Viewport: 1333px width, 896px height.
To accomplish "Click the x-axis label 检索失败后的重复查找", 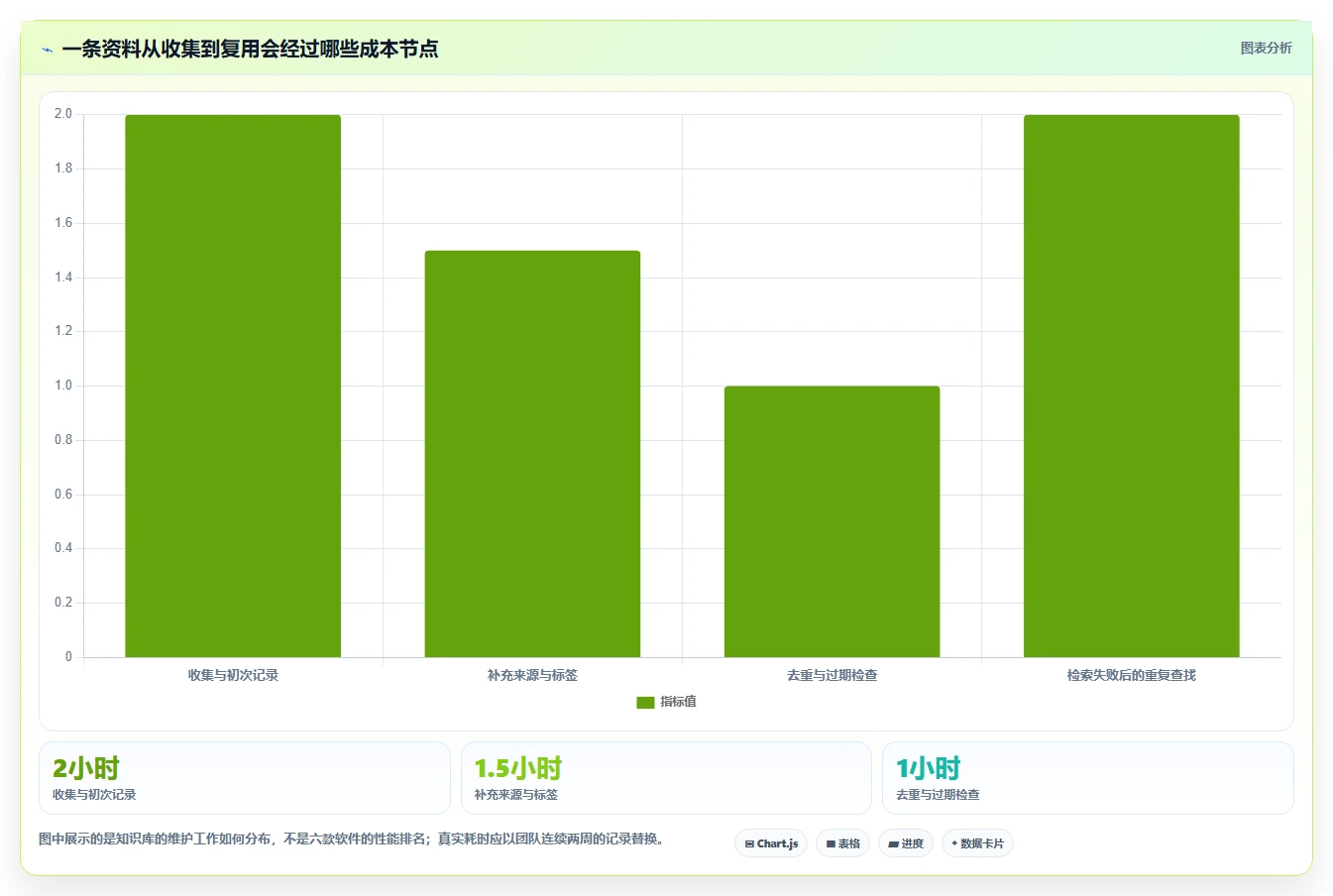I will tap(1131, 675).
